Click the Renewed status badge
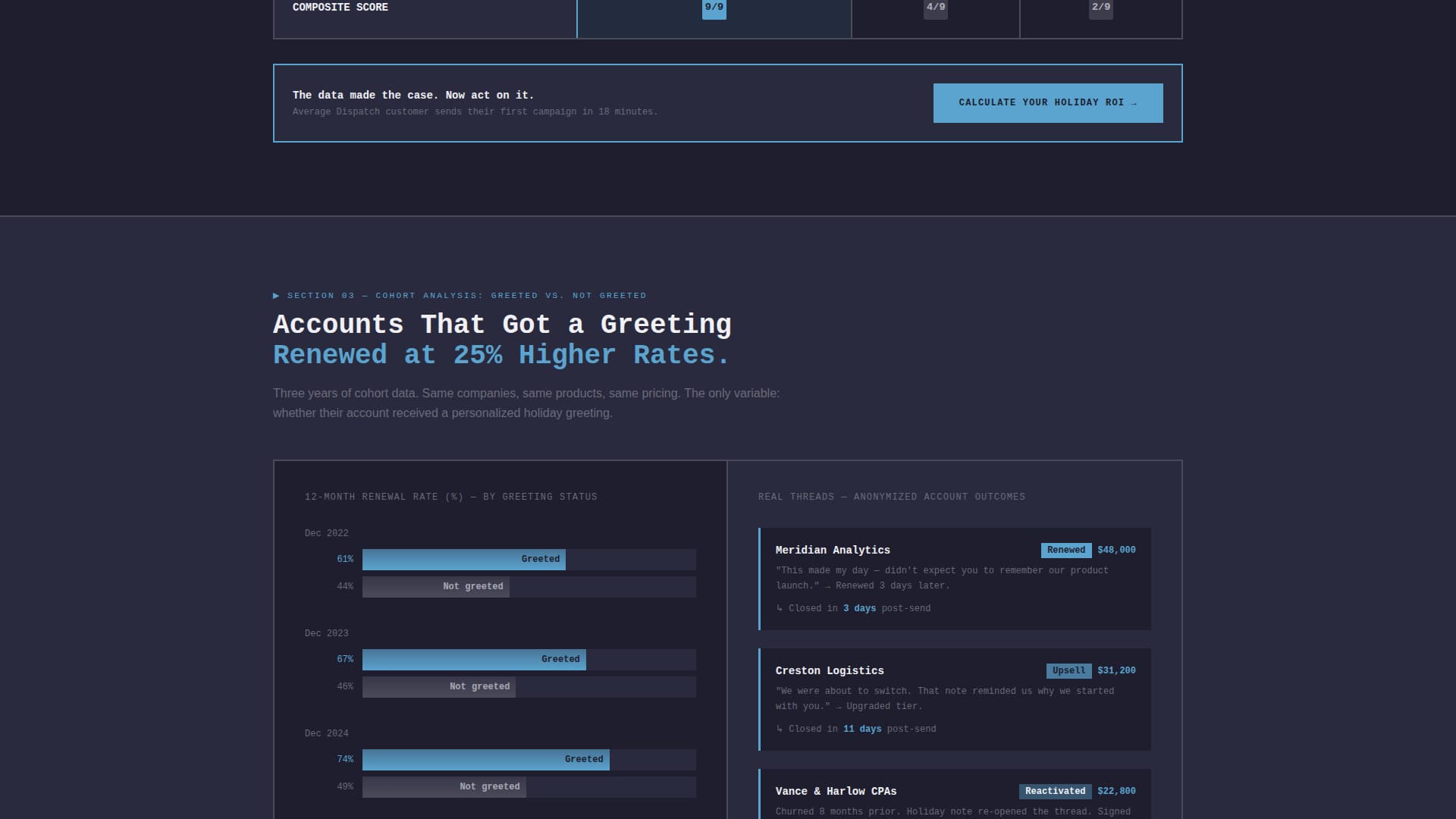The image size is (1456, 819). [x=1066, y=551]
